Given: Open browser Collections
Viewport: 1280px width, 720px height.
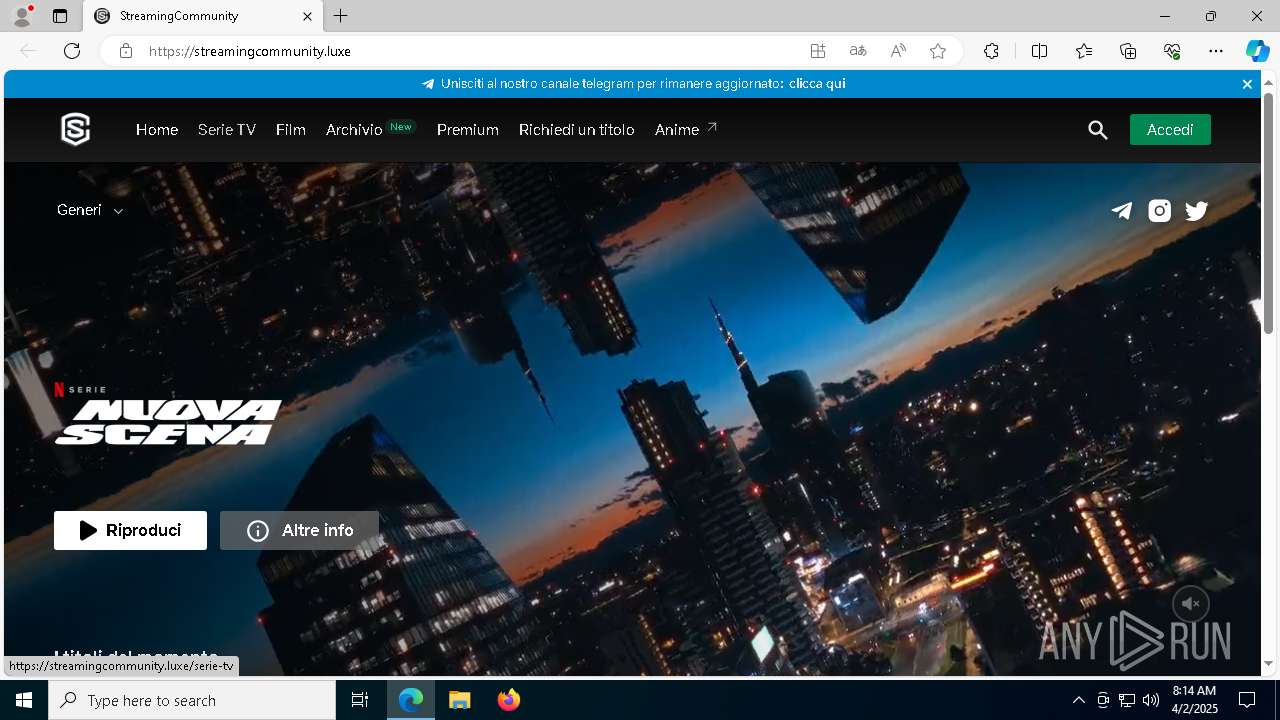Looking at the screenshot, I should coord(1128,51).
